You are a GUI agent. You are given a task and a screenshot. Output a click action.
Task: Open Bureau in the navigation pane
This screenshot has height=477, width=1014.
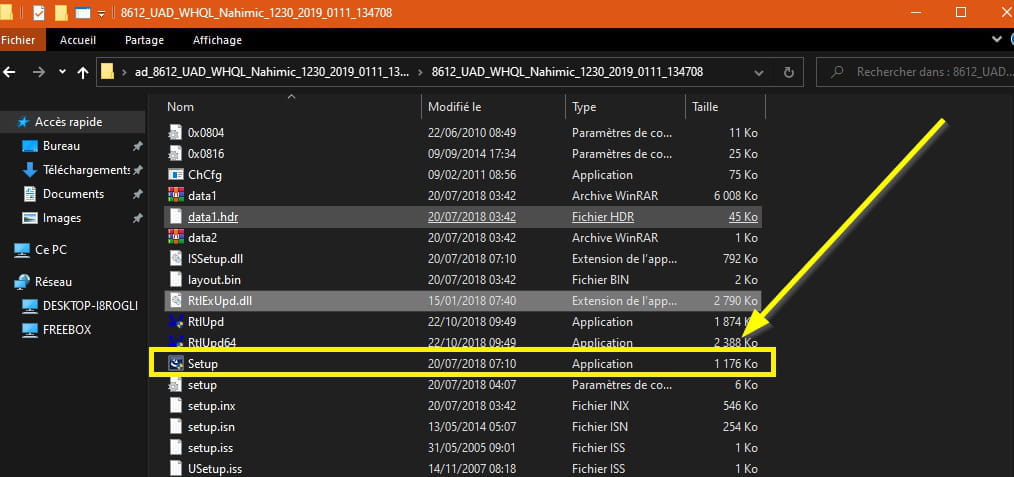pos(61,146)
